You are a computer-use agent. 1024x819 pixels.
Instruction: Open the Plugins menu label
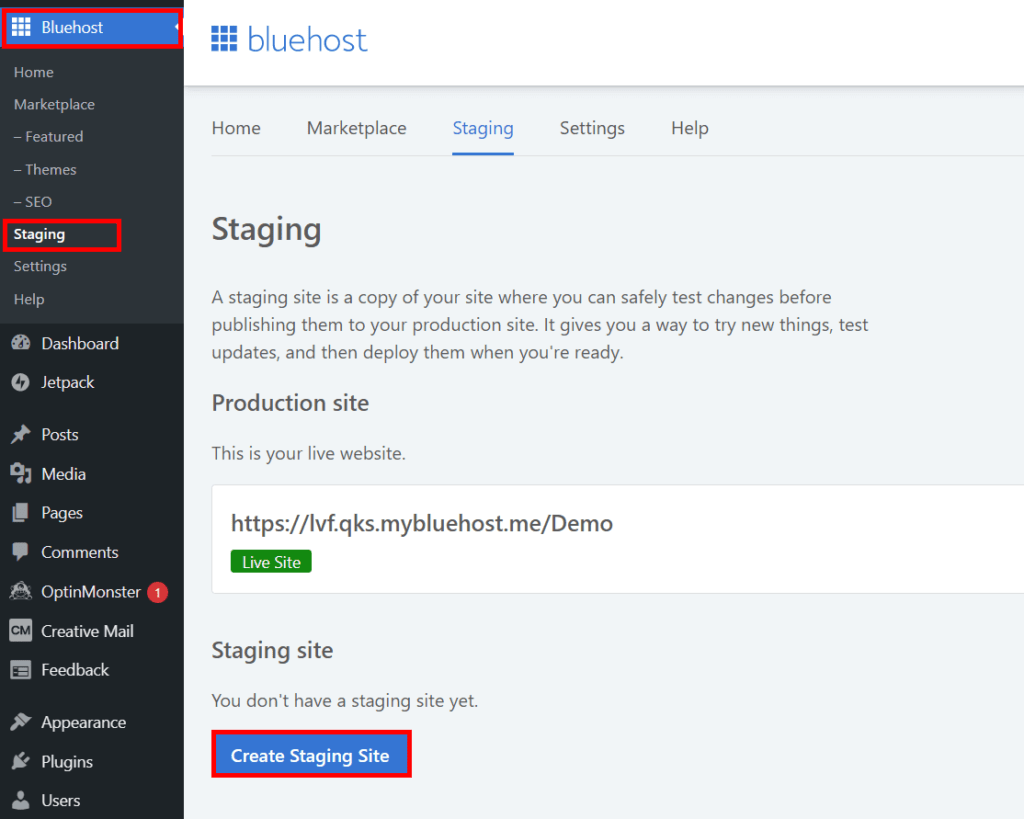(67, 762)
